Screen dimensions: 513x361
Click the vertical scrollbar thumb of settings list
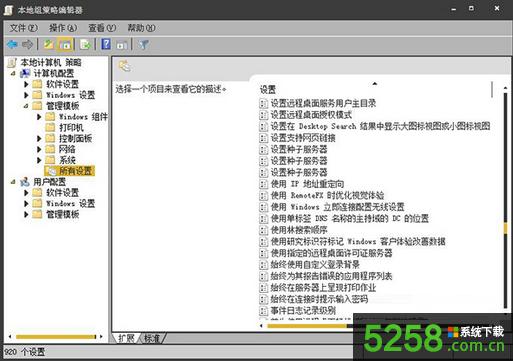coord(506,229)
